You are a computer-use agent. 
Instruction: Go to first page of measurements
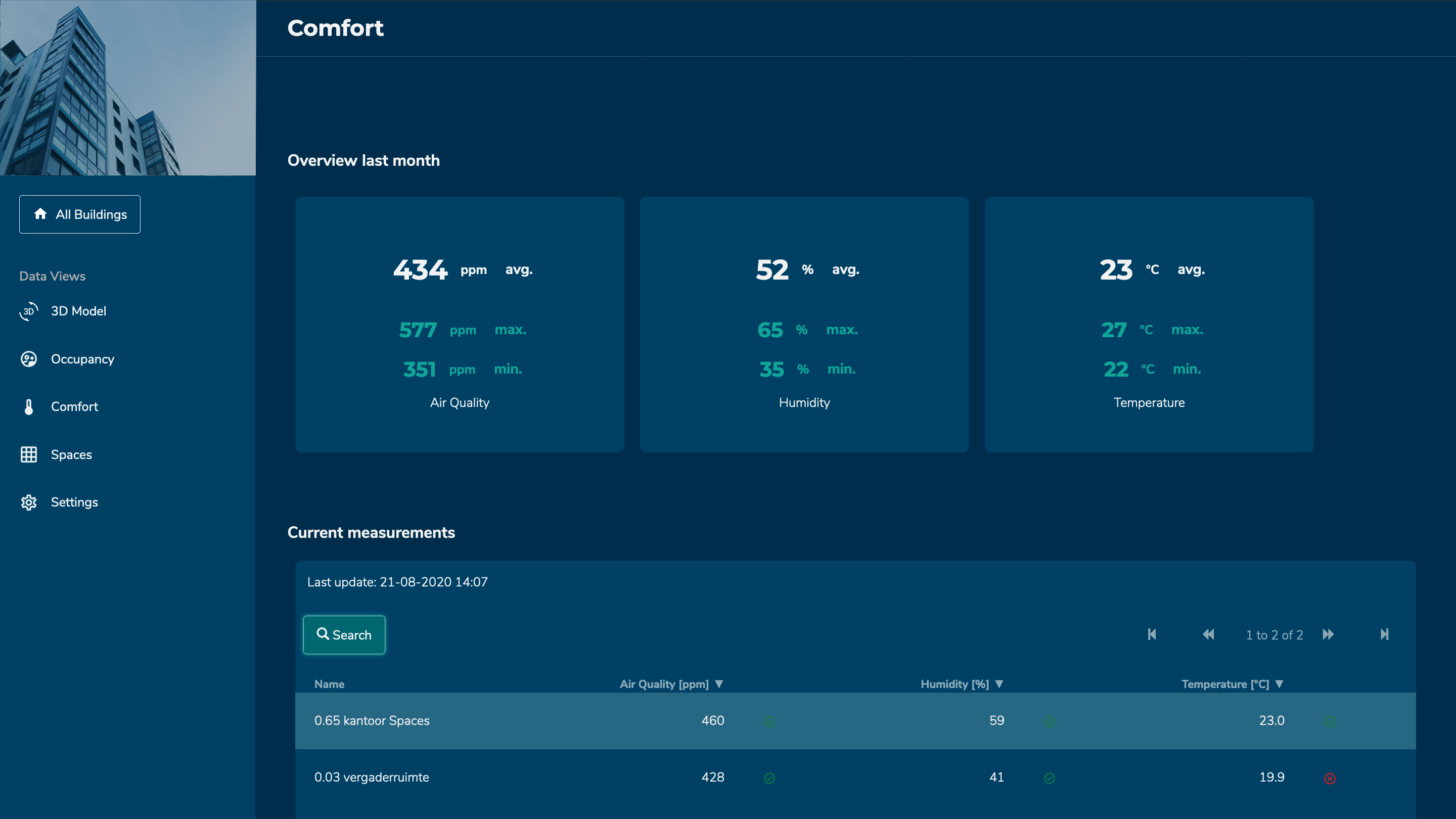tap(1152, 634)
